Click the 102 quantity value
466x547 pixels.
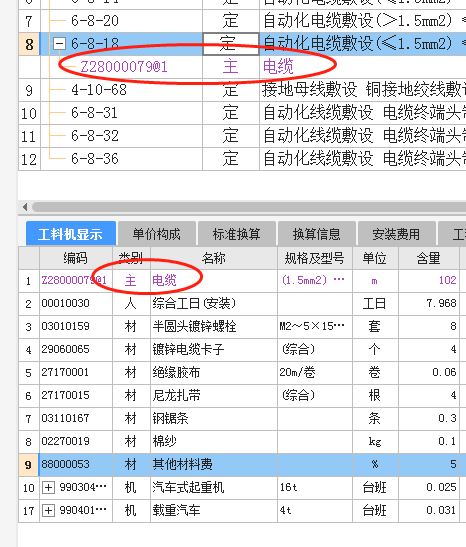tap(448, 280)
